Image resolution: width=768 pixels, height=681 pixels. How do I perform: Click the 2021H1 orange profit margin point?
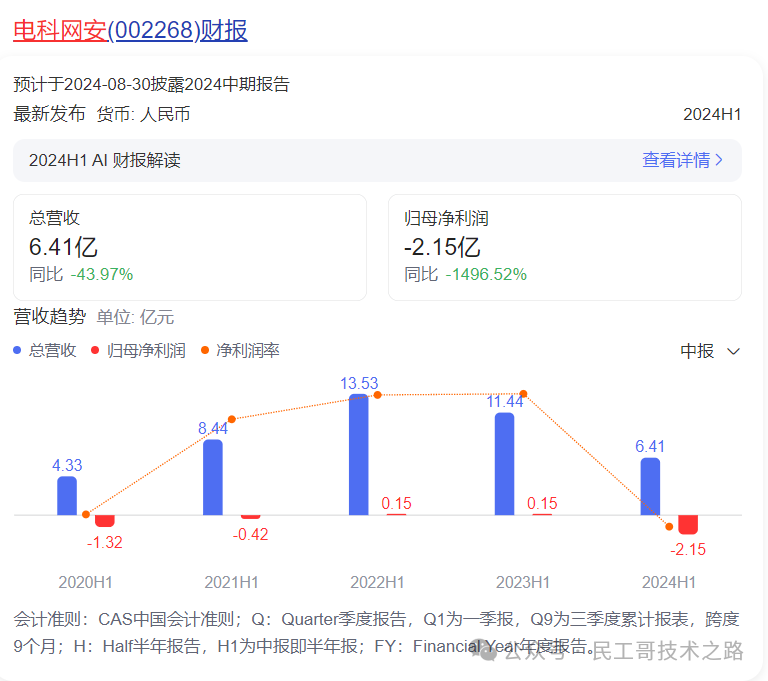coord(232,419)
